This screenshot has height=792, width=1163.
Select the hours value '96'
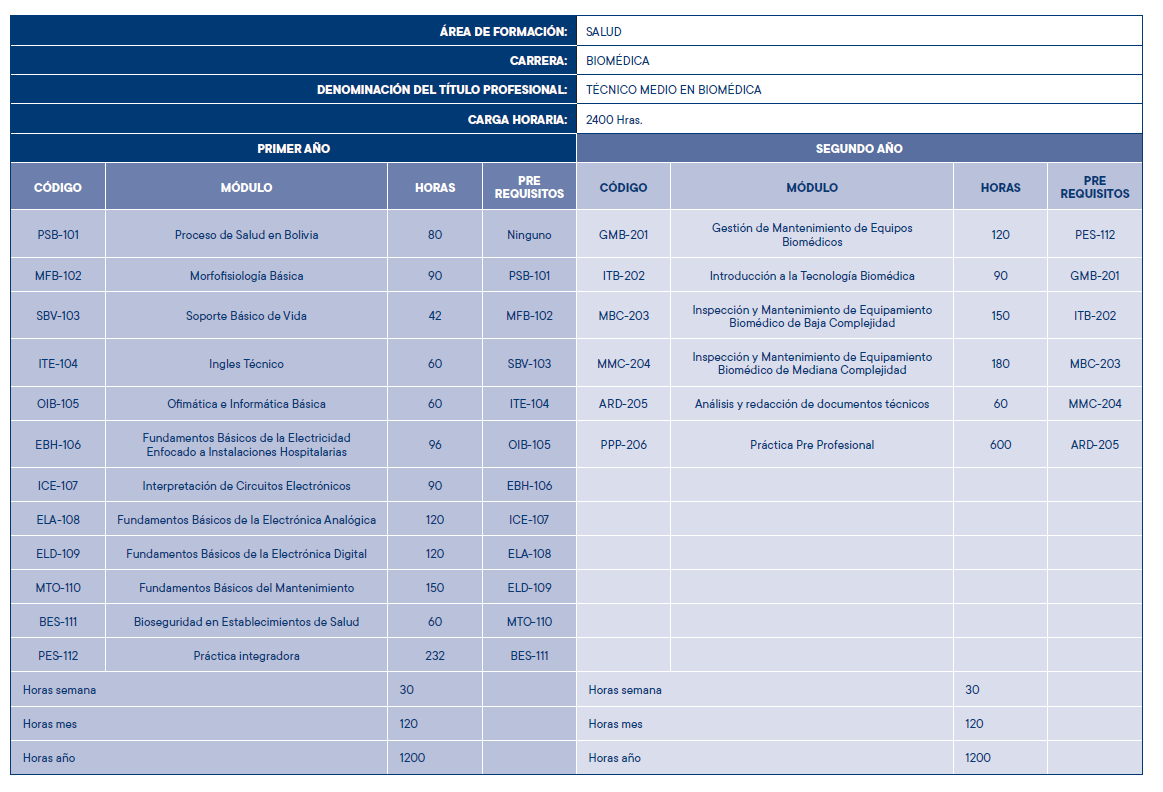click(x=435, y=444)
